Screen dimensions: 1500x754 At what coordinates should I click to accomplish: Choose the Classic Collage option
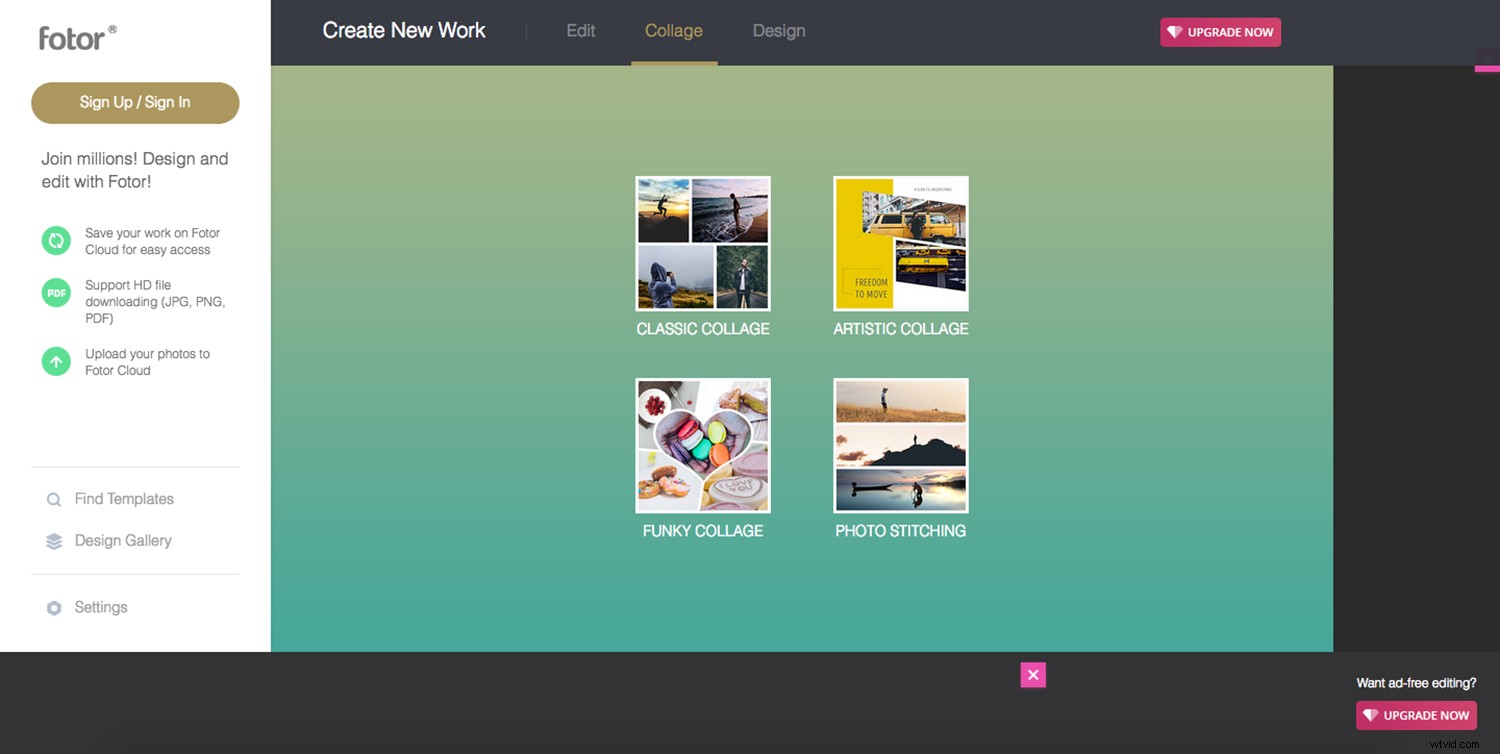click(x=702, y=243)
